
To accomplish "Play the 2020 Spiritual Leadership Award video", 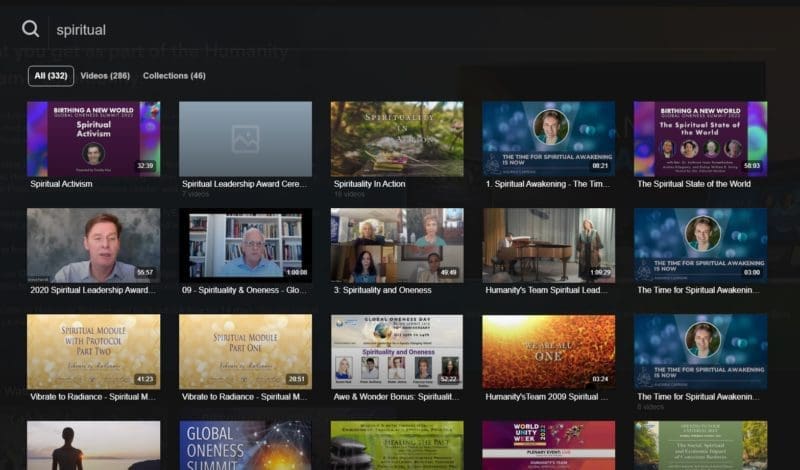I will point(93,245).
